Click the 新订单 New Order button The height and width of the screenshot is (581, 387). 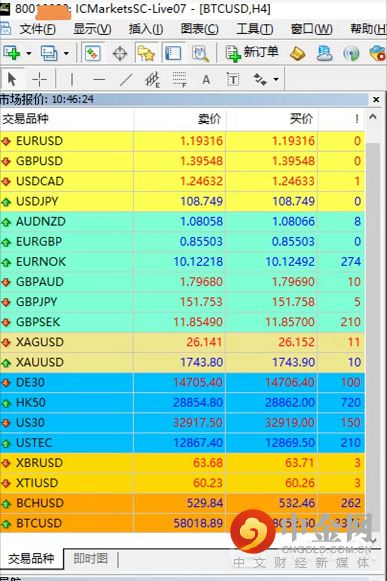(x=252, y=53)
